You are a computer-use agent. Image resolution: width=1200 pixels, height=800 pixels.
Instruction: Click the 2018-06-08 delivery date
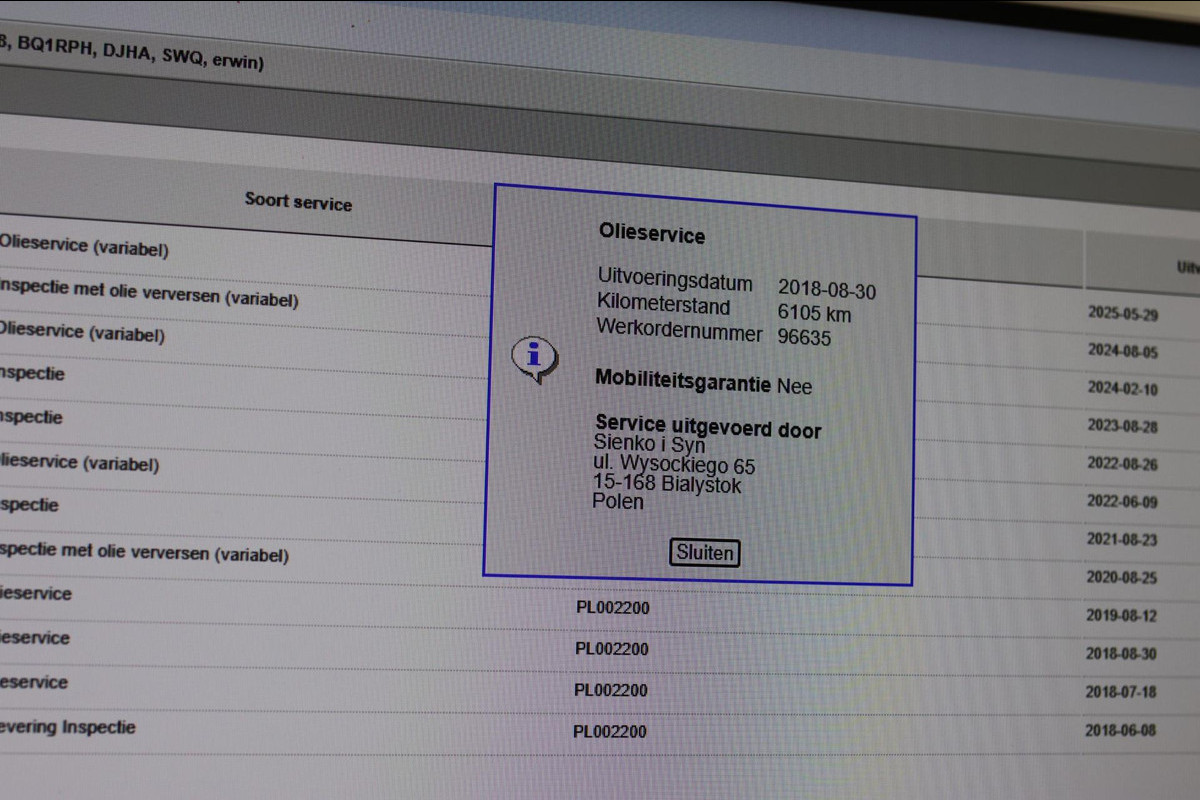1121,730
